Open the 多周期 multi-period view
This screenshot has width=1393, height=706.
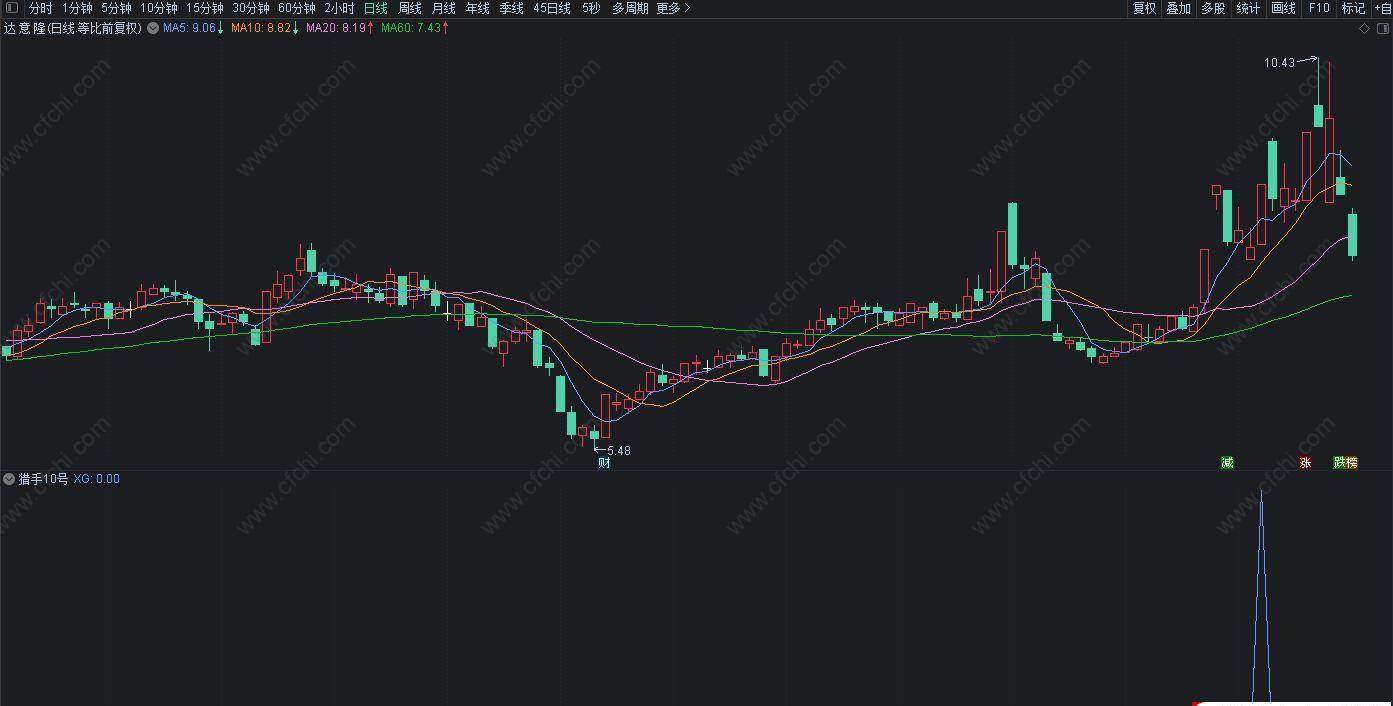pyautogui.click(x=630, y=8)
